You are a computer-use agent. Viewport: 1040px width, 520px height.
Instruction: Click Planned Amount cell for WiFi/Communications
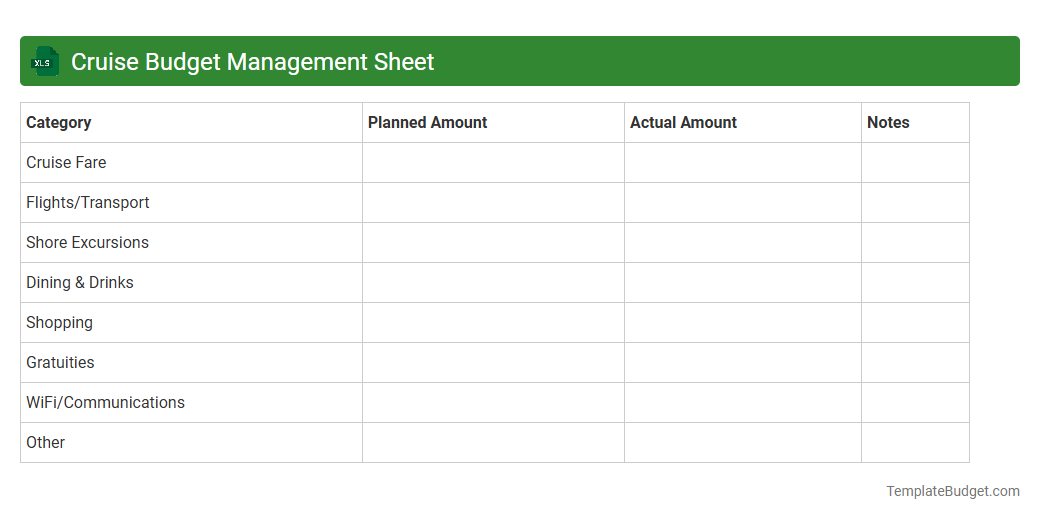[x=493, y=403]
